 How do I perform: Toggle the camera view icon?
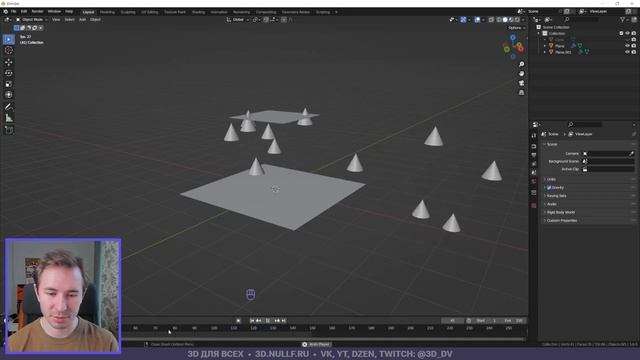tap(521, 83)
